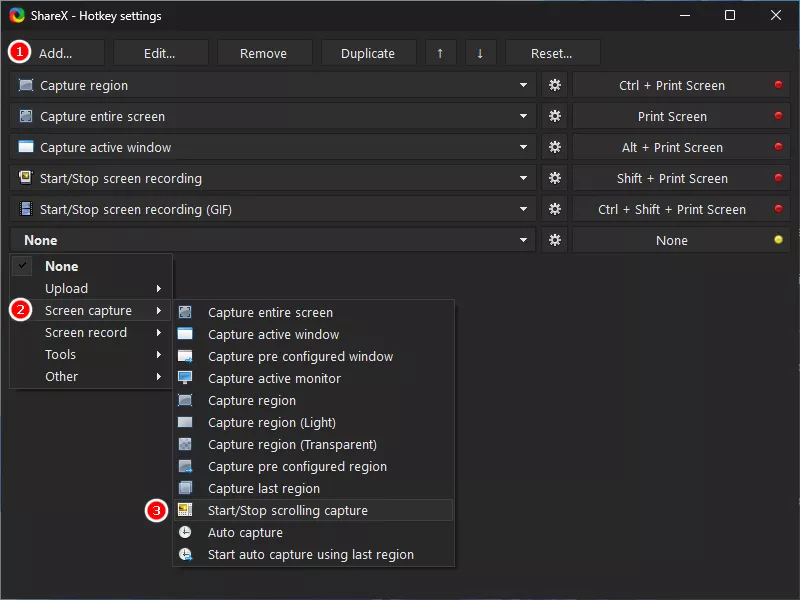Choose Capture pre configured window
The image size is (800, 600).
click(x=313, y=356)
